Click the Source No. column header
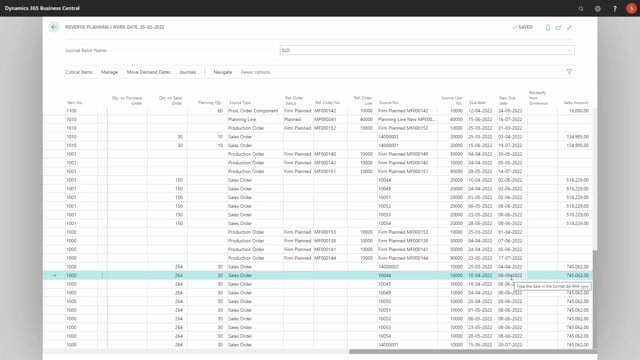 click(x=389, y=103)
